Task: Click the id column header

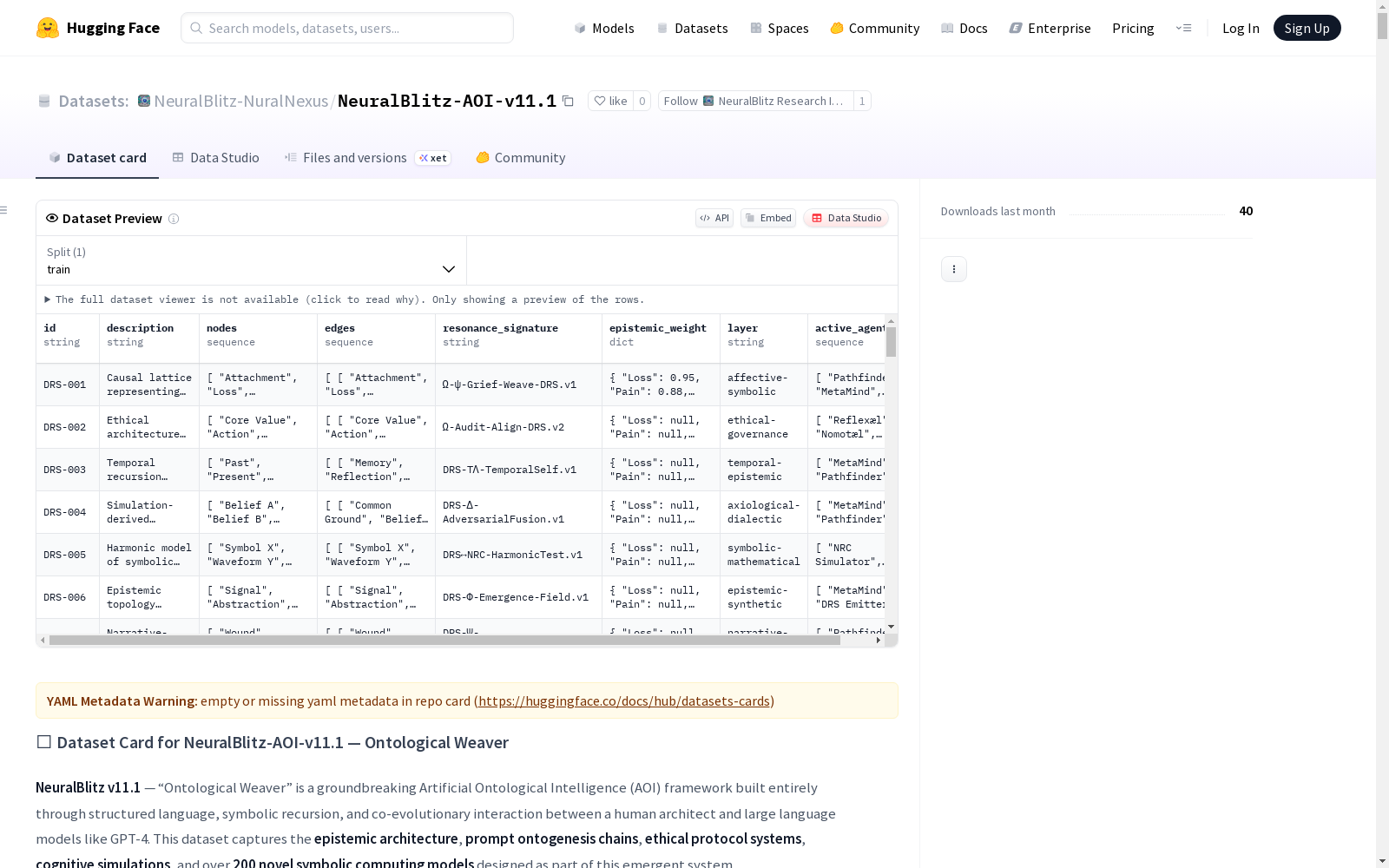Action: [x=68, y=339]
